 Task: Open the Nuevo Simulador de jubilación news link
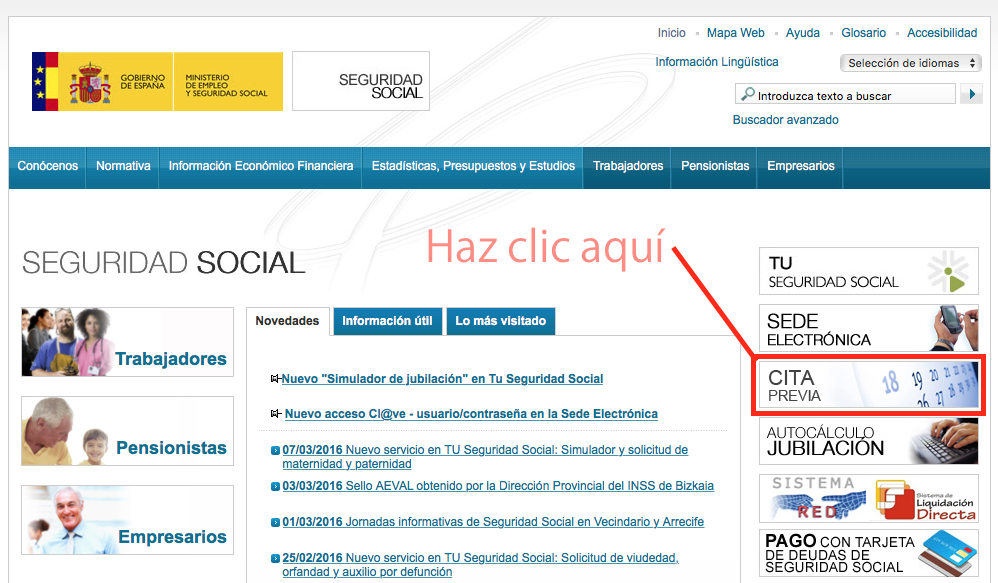pos(442,379)
